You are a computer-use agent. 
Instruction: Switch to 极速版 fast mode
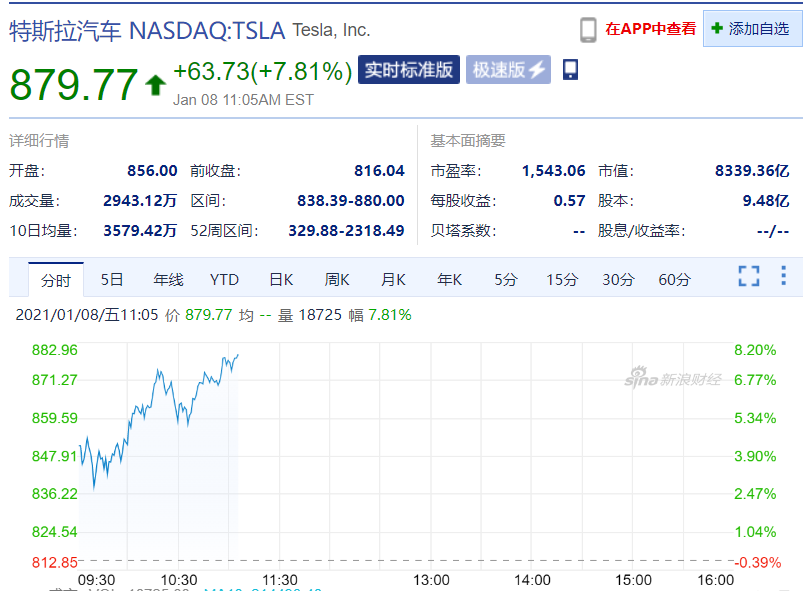coord(508,70)
